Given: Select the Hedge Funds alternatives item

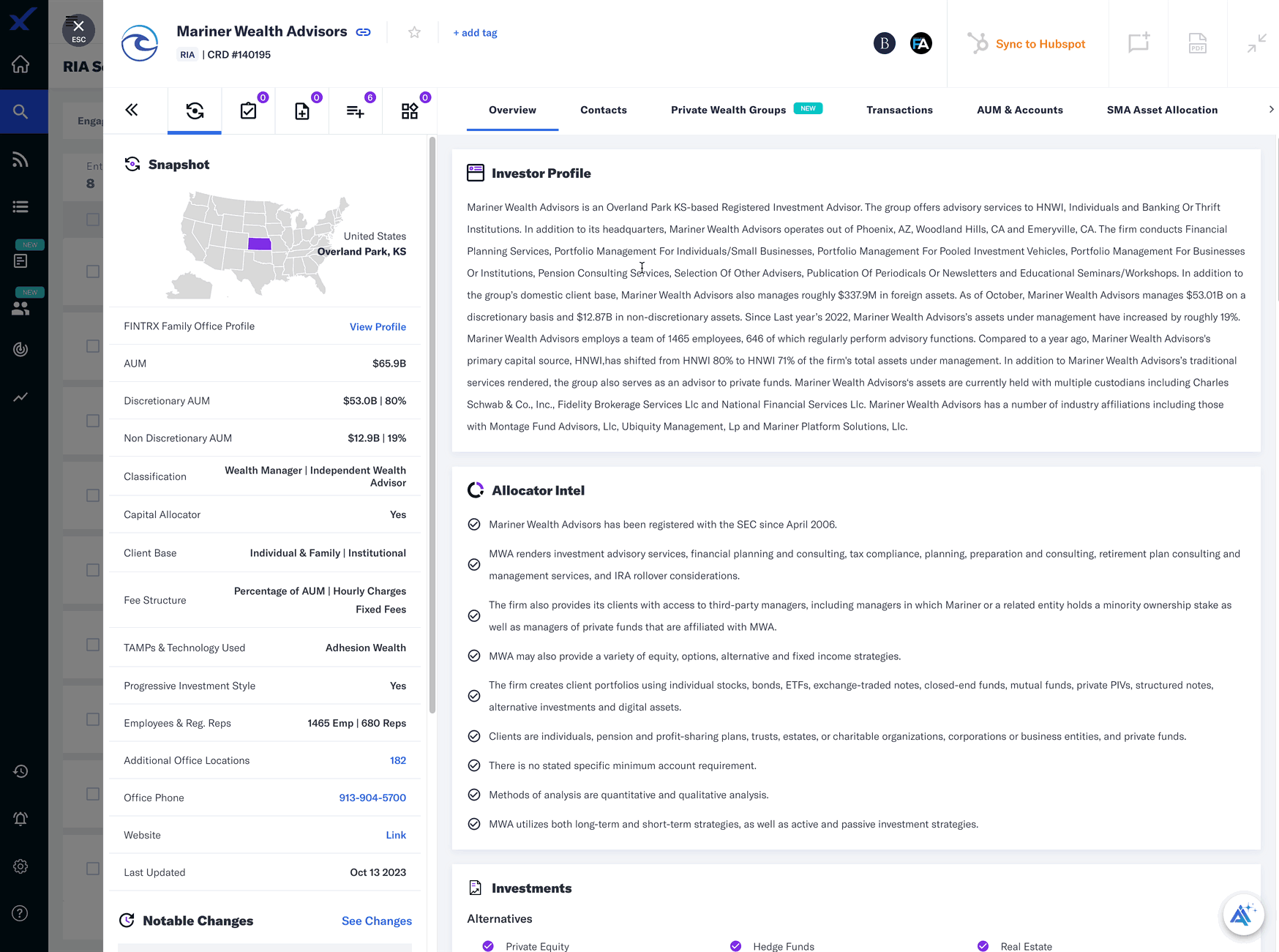Looking at the screenshot, I should pyautogui.click(x=784, y=946).
